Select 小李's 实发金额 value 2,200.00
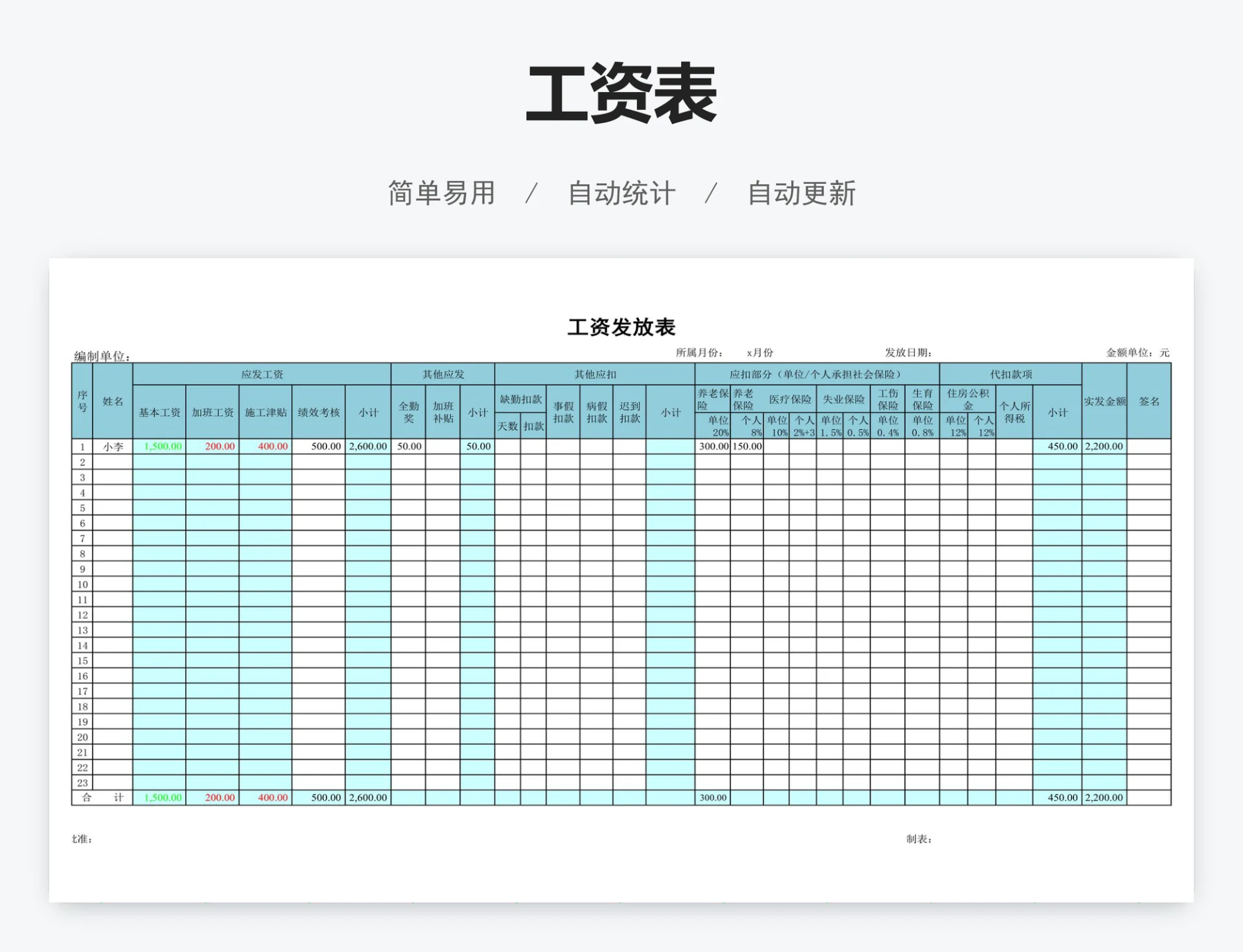The height and width of the screenshot is (952, 1243). [x=1105, y=446]
